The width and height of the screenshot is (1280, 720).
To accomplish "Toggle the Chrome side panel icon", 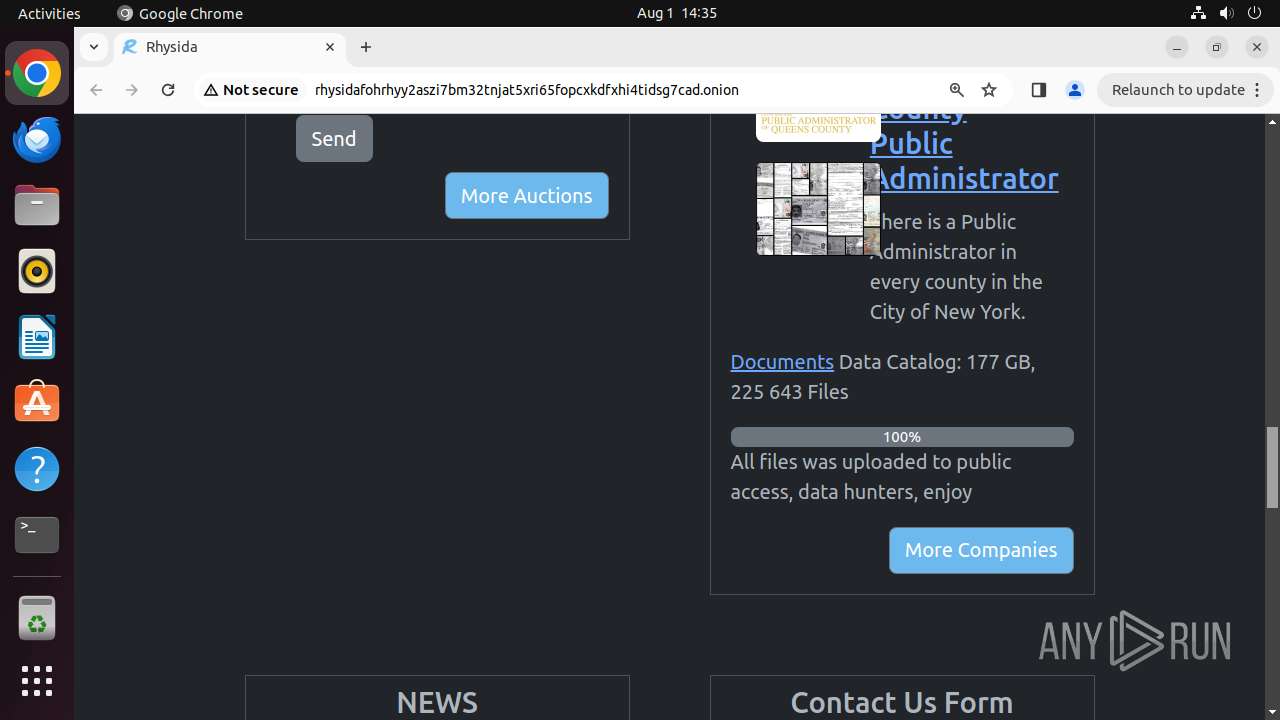I will (x=1038, y=90).
